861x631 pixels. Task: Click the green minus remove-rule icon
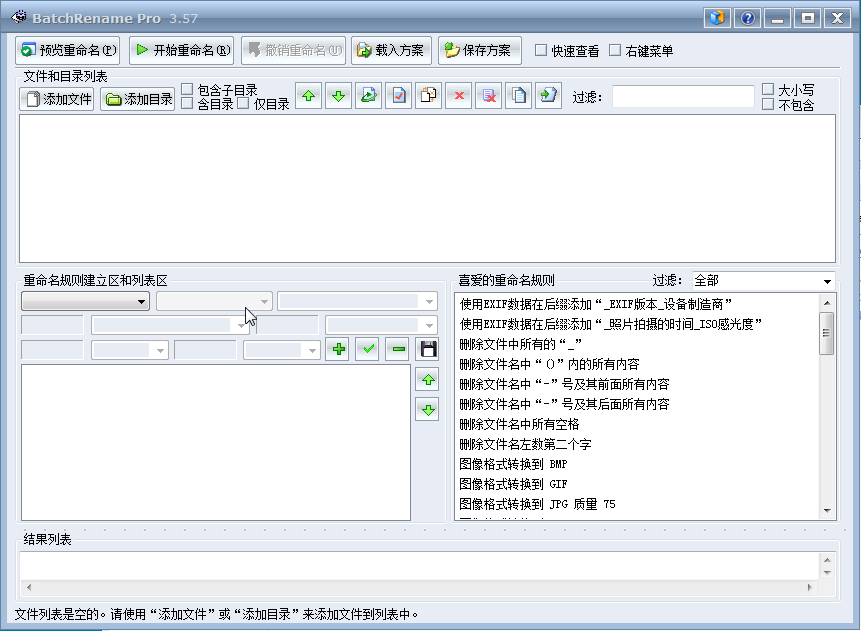398,349
